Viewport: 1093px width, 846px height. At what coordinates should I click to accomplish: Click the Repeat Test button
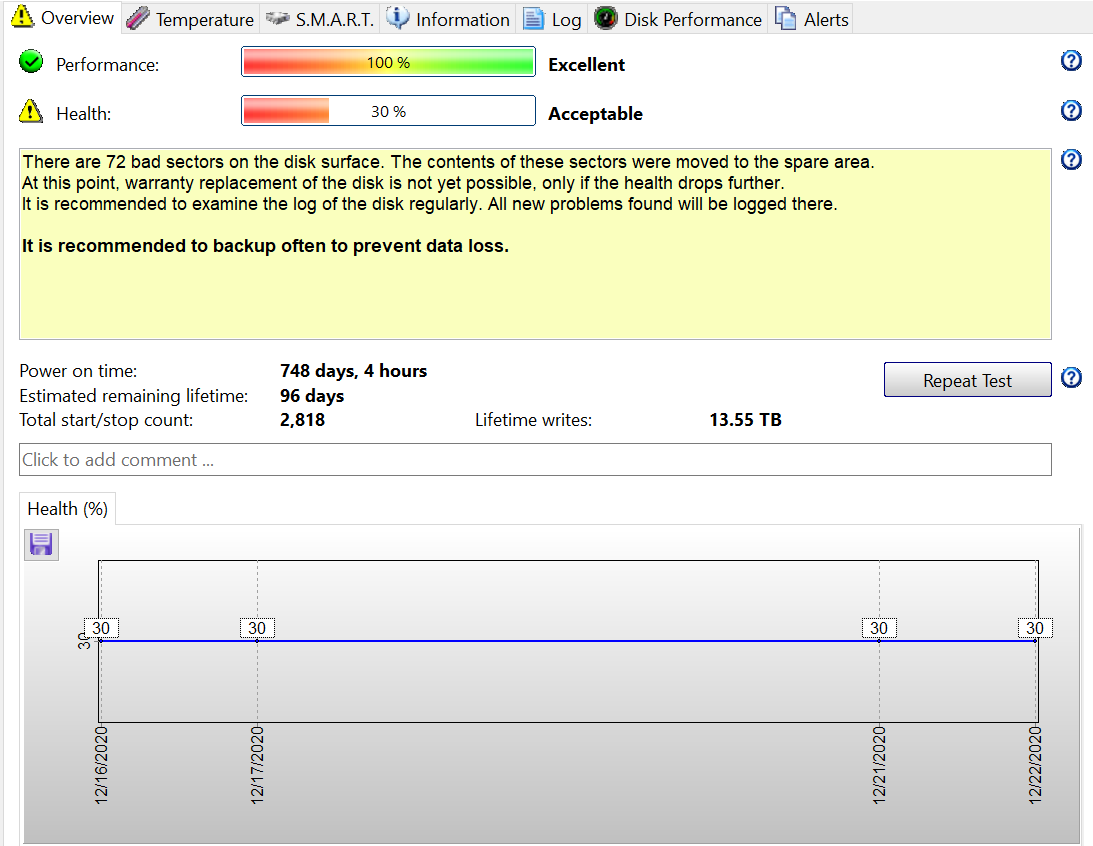[x=968, y=380]
